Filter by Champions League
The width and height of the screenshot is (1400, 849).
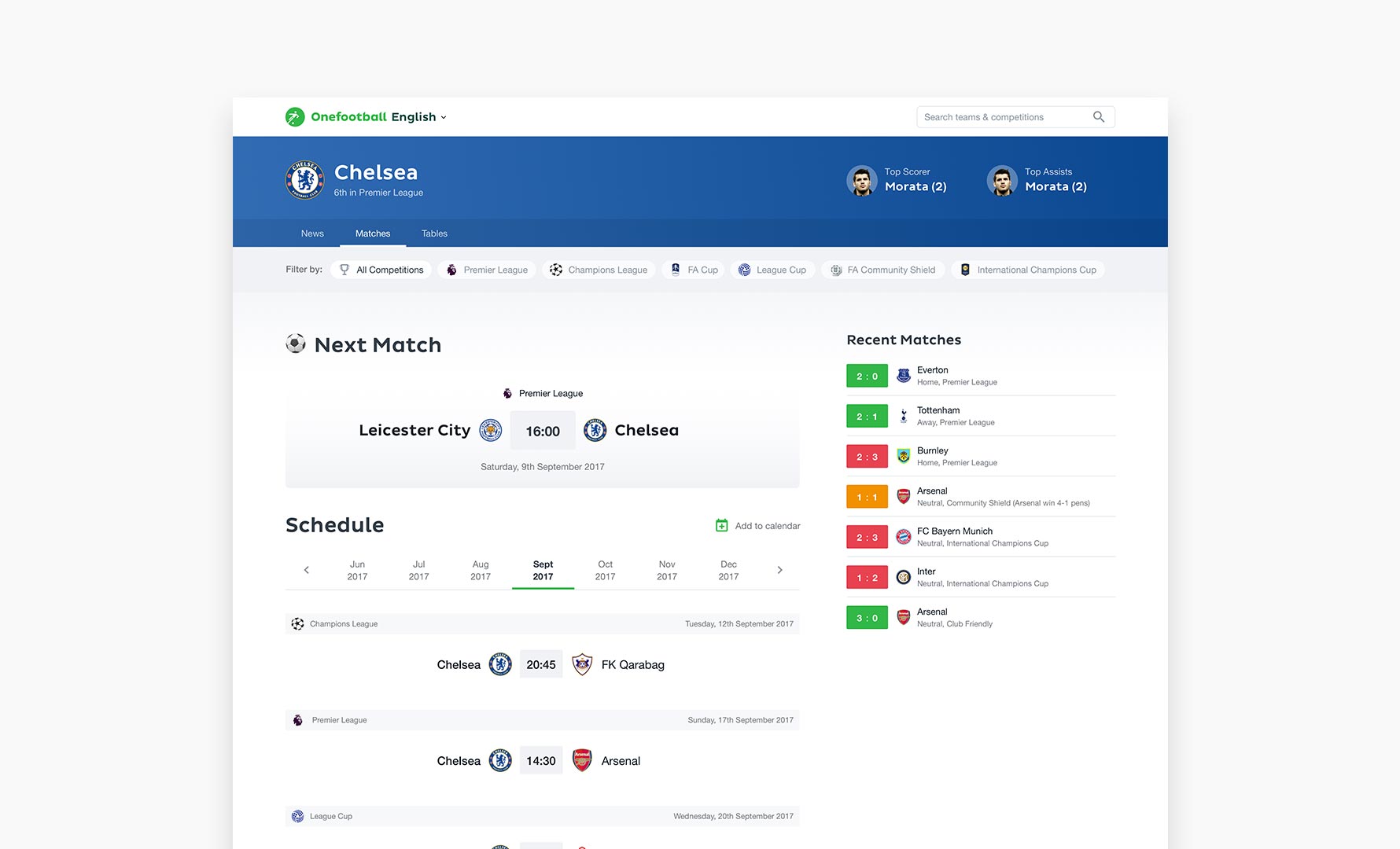599,270
